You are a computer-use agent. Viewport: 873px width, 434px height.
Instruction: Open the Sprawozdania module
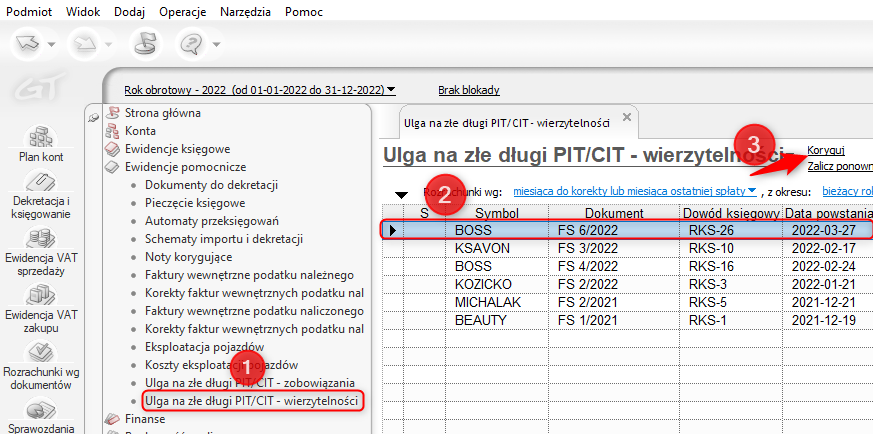tap(40, 416)
